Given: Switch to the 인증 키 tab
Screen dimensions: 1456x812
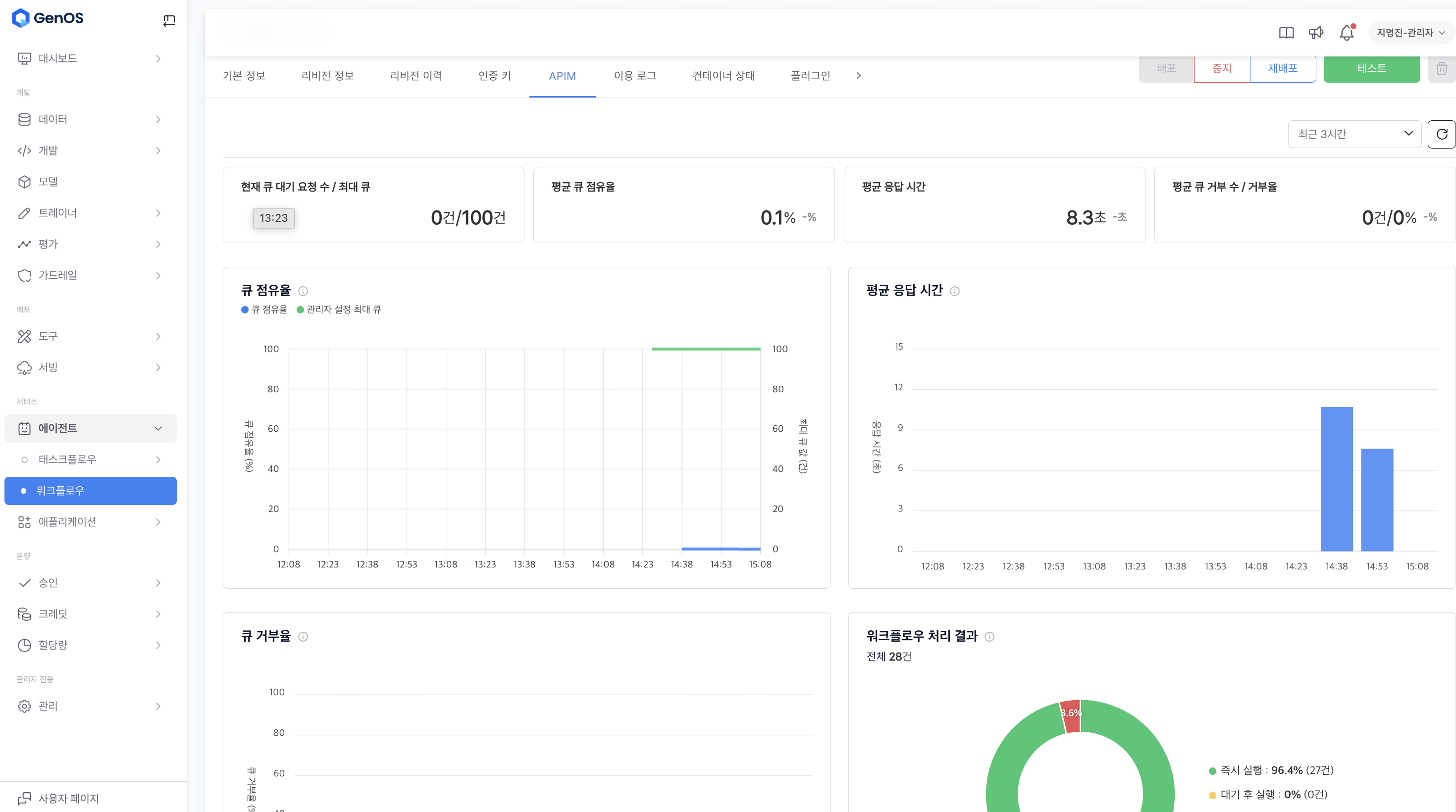Looking at the screenshot, I should (495, 76).
